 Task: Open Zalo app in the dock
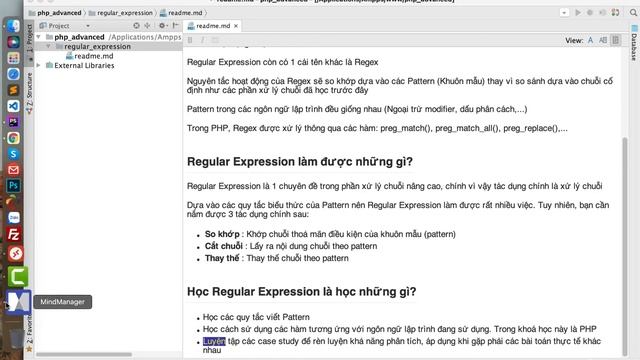[x=13, y=218]
